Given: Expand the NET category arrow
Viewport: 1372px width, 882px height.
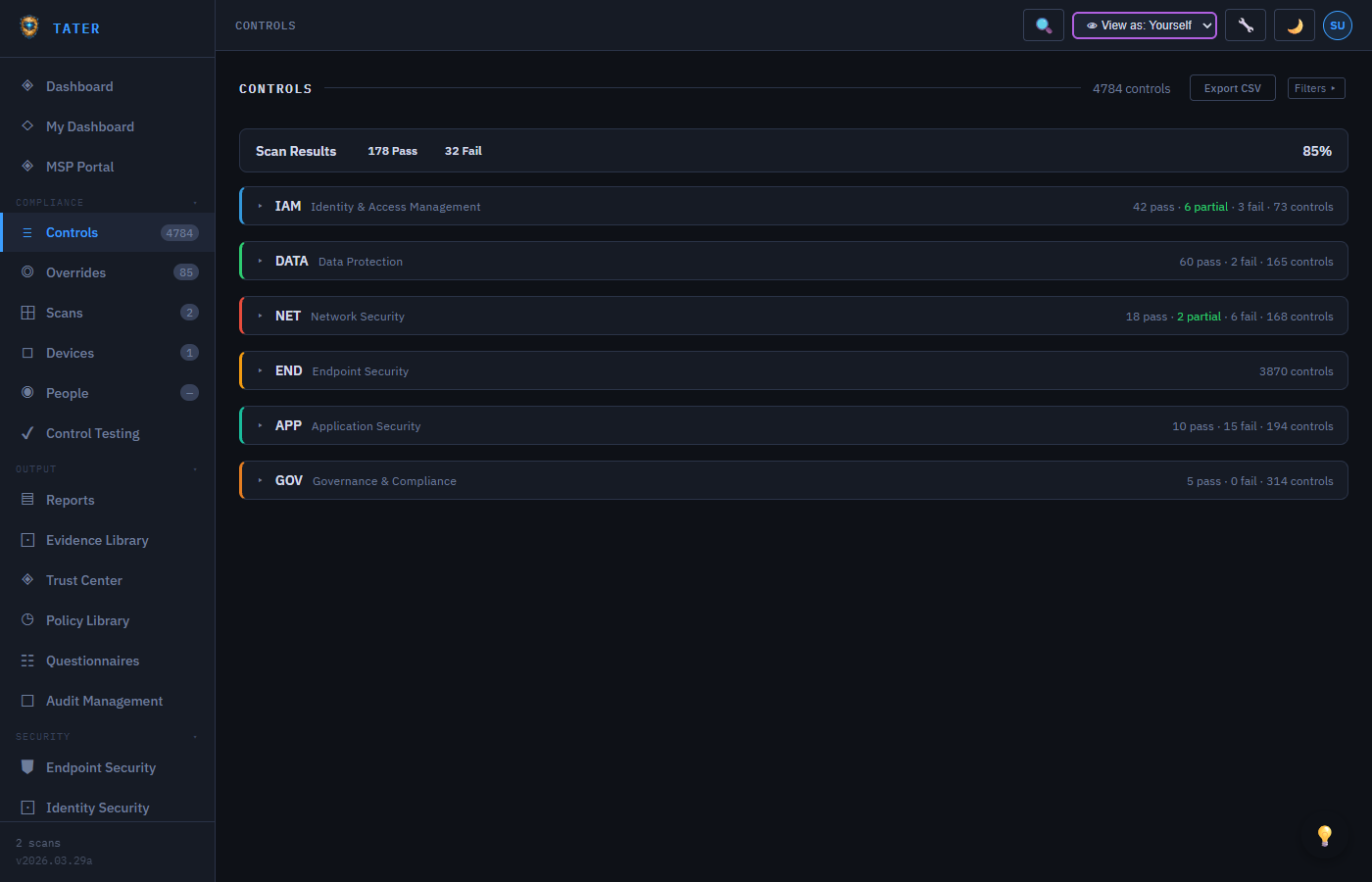Looking at the screenshot, I should [x=260, y=316].
